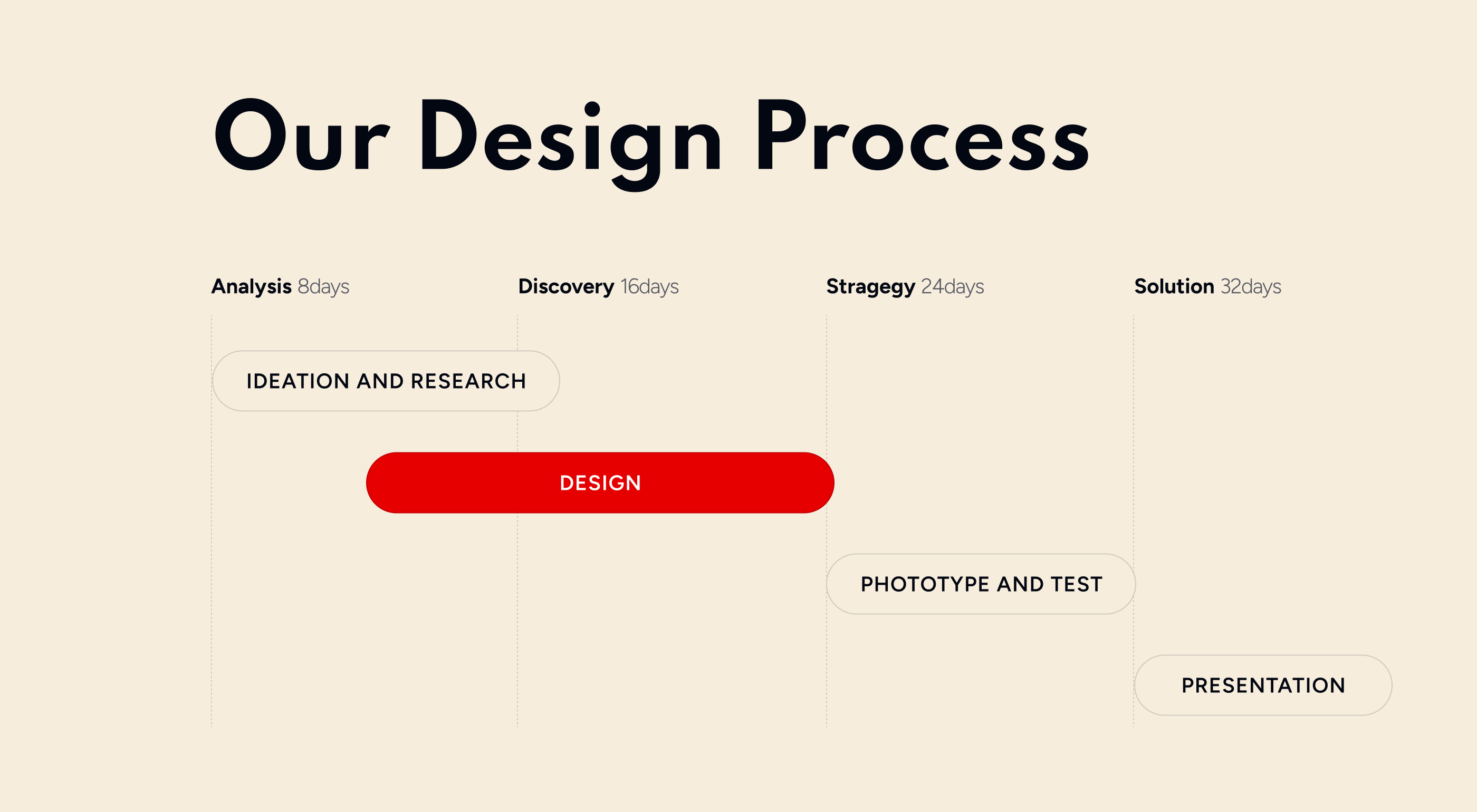Select the Discovery phase label

(566, 286)
